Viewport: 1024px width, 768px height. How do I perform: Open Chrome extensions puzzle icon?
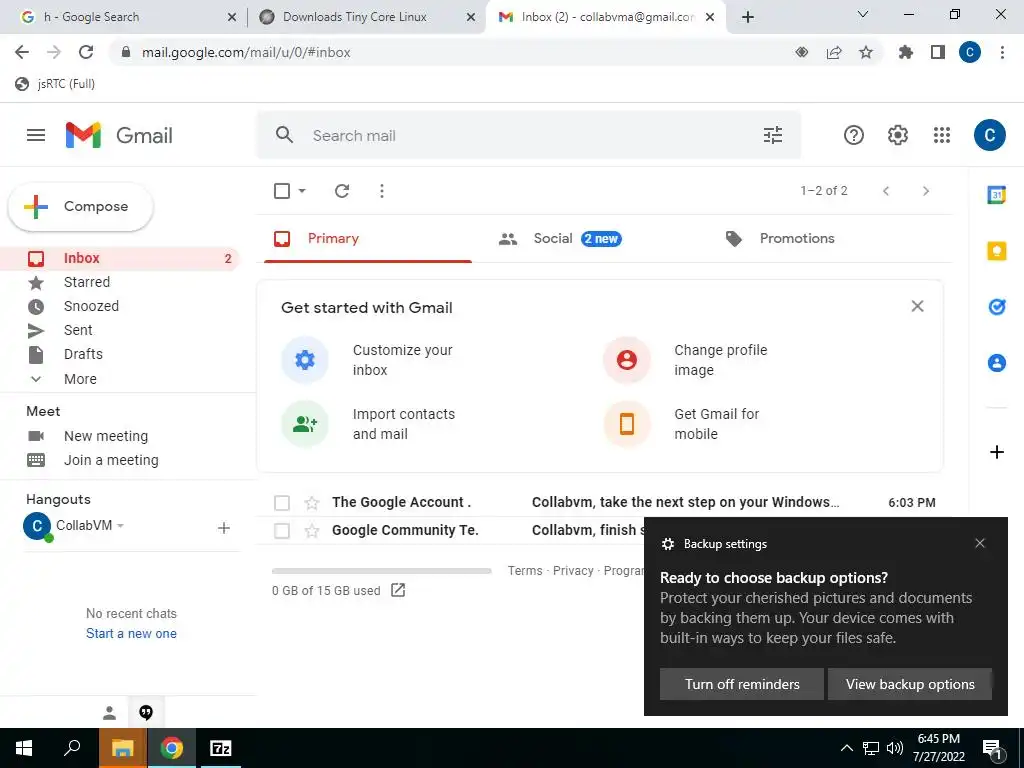coord(905,52)
